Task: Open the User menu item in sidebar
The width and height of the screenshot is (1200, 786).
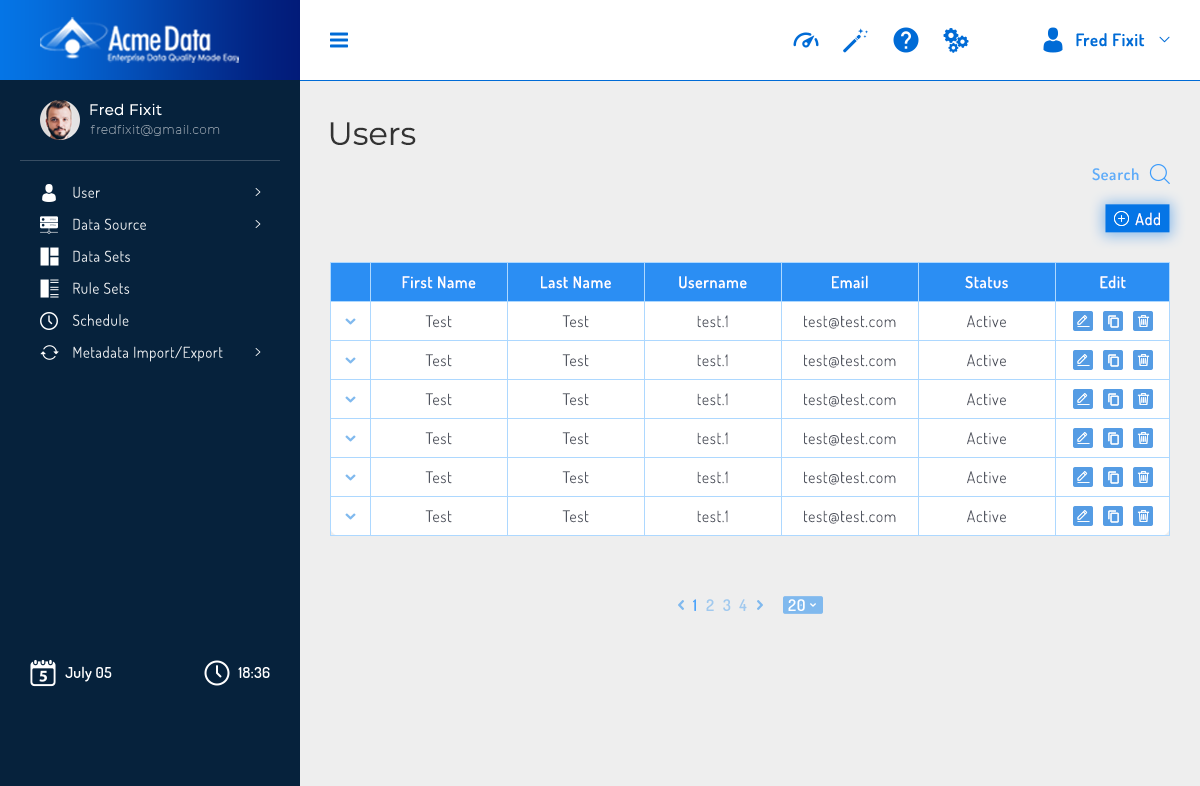Action: [x=150, y=192]
